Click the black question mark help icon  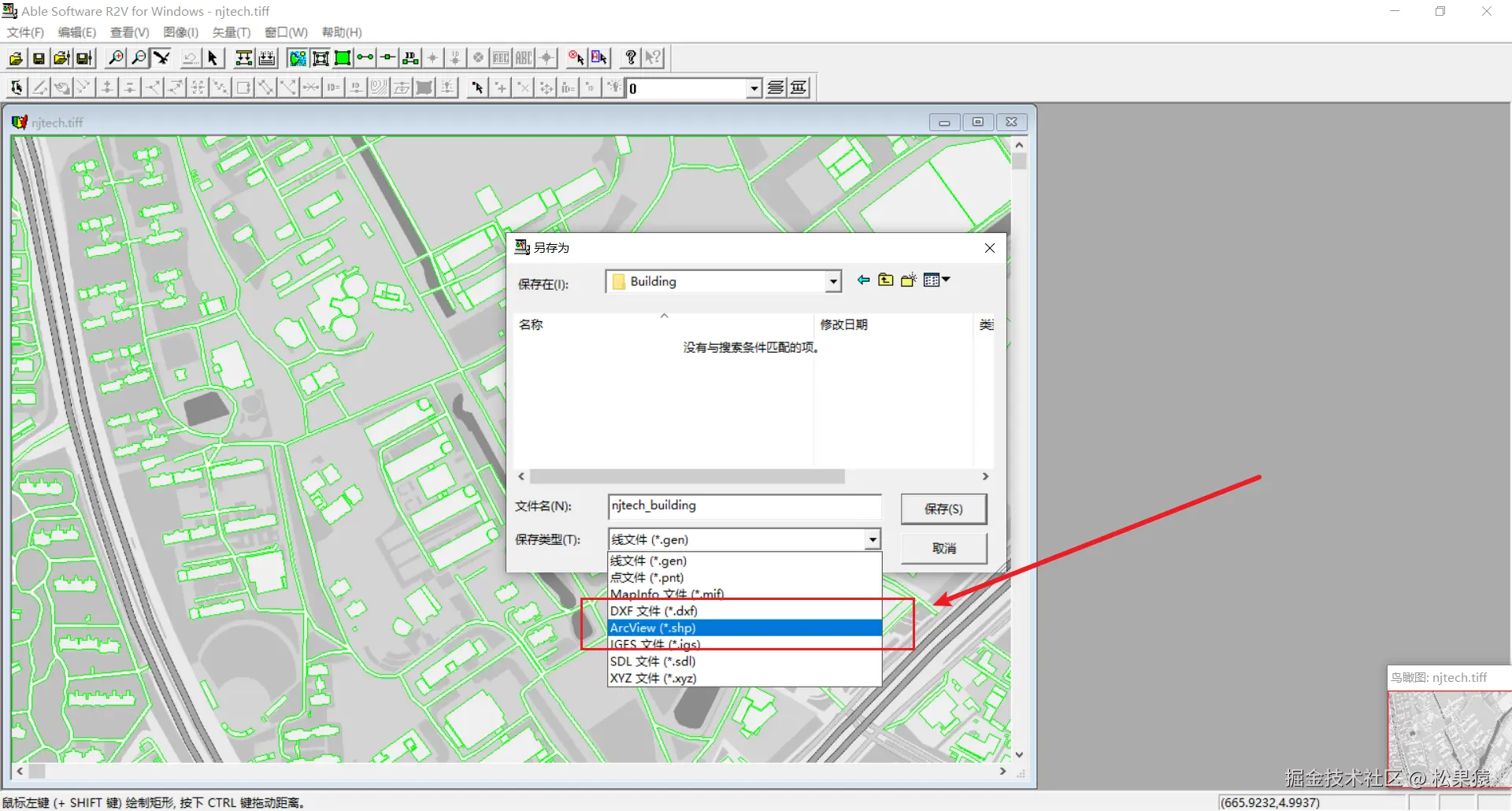tap(631, 58)
